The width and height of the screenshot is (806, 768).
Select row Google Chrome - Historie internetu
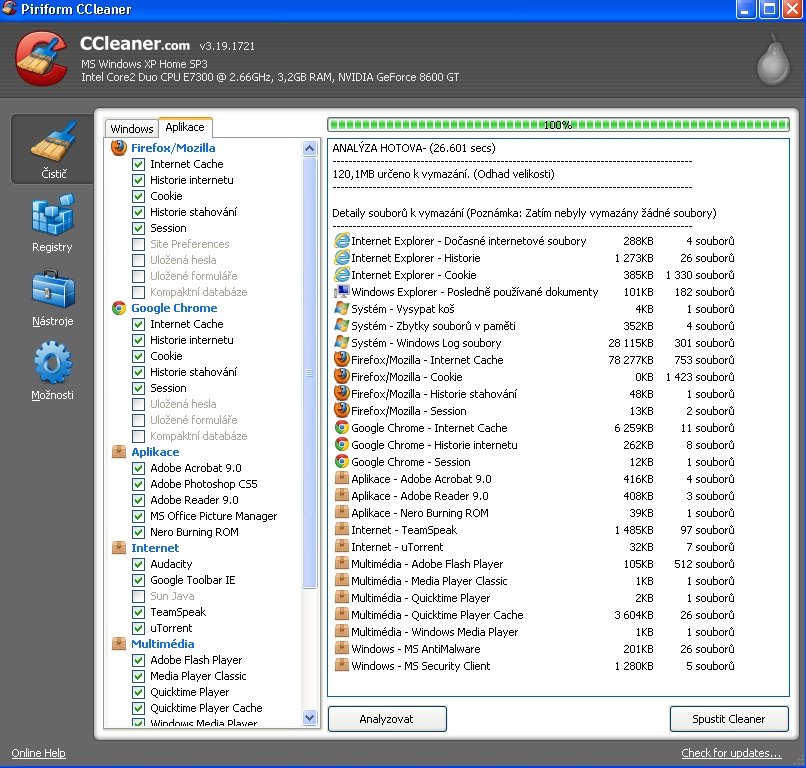click(535, 445)
